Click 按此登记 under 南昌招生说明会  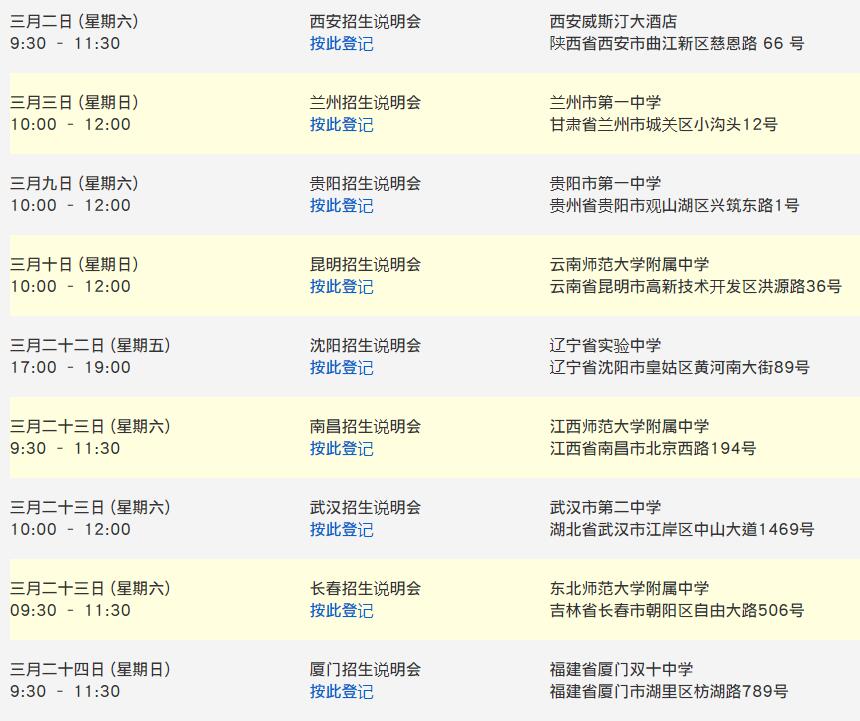(x=341, y=449)
